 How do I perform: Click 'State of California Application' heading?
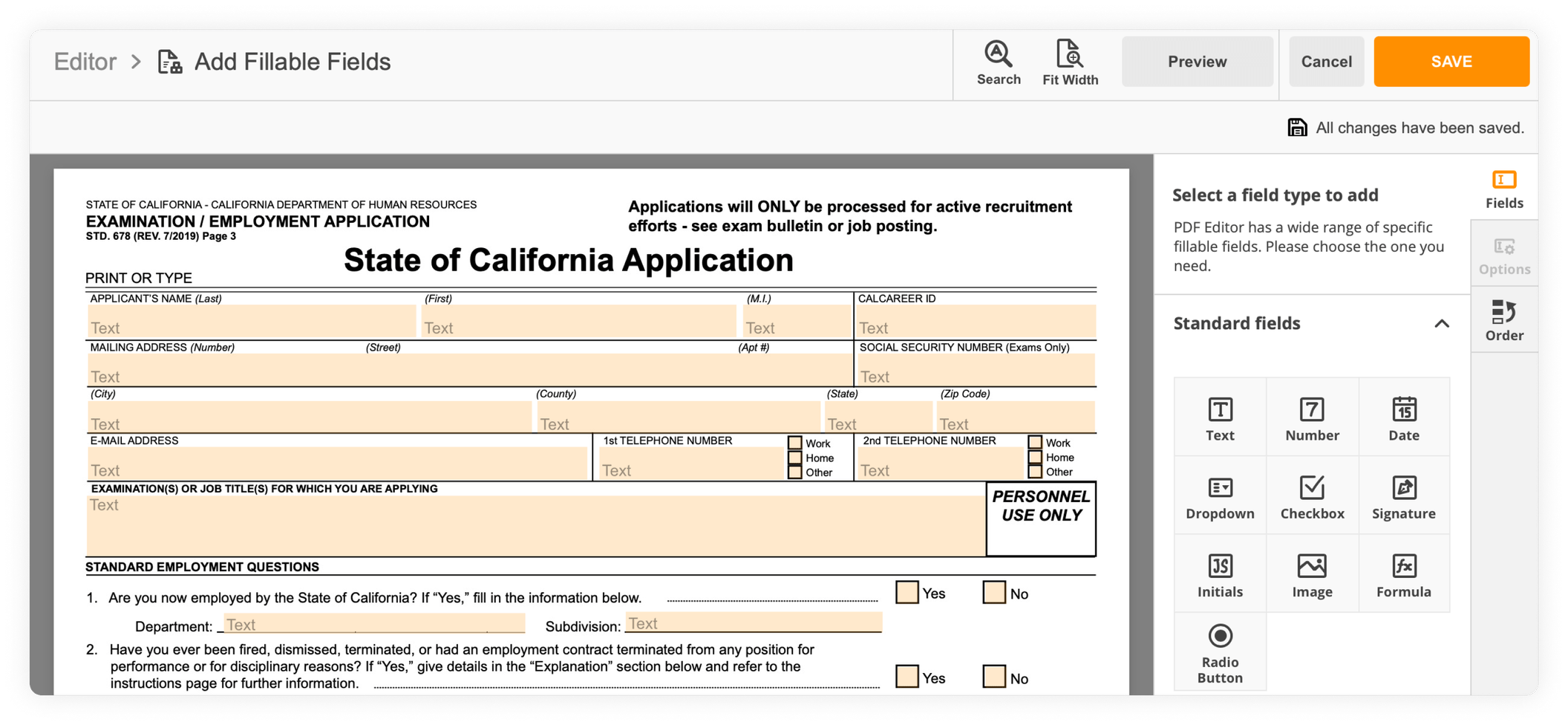tap(568, 260)
